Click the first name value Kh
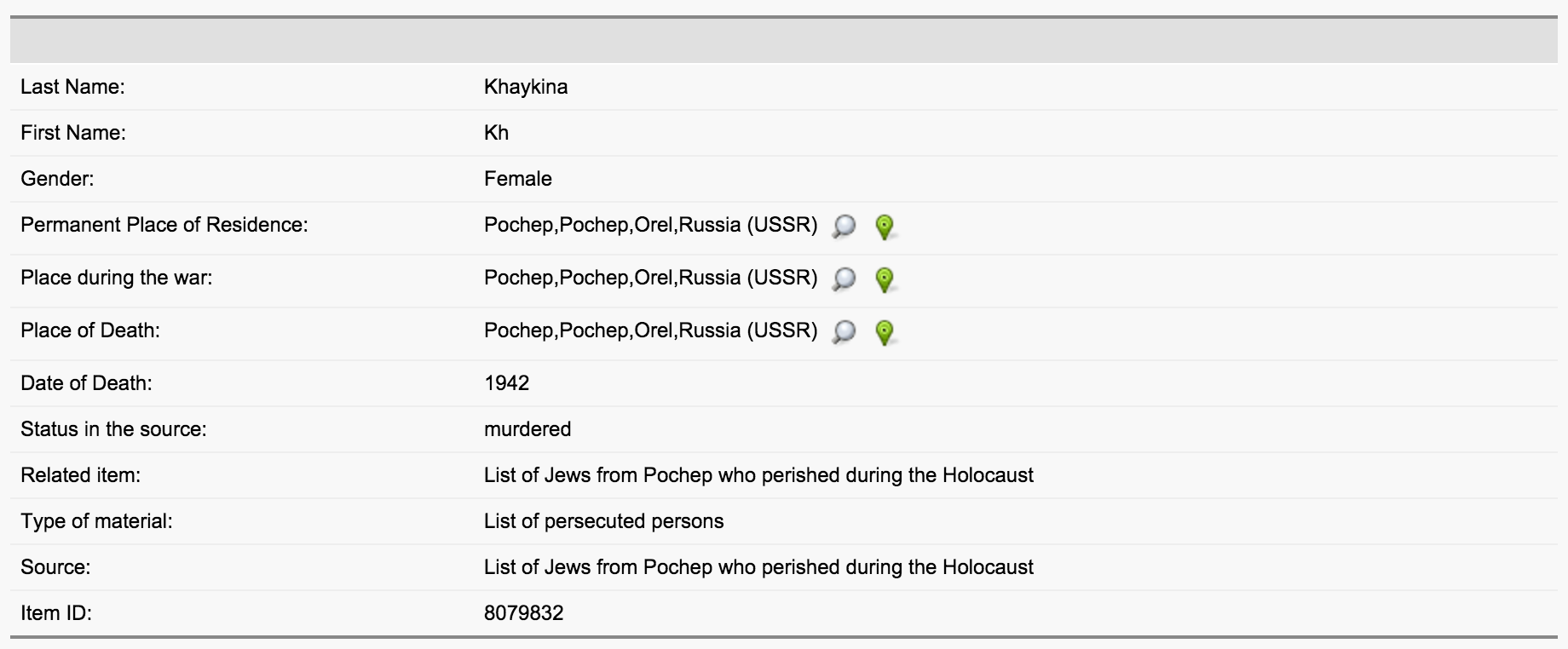Viewport: 1568px width, 649px height. pyautogui.click(x=496, y=133)
